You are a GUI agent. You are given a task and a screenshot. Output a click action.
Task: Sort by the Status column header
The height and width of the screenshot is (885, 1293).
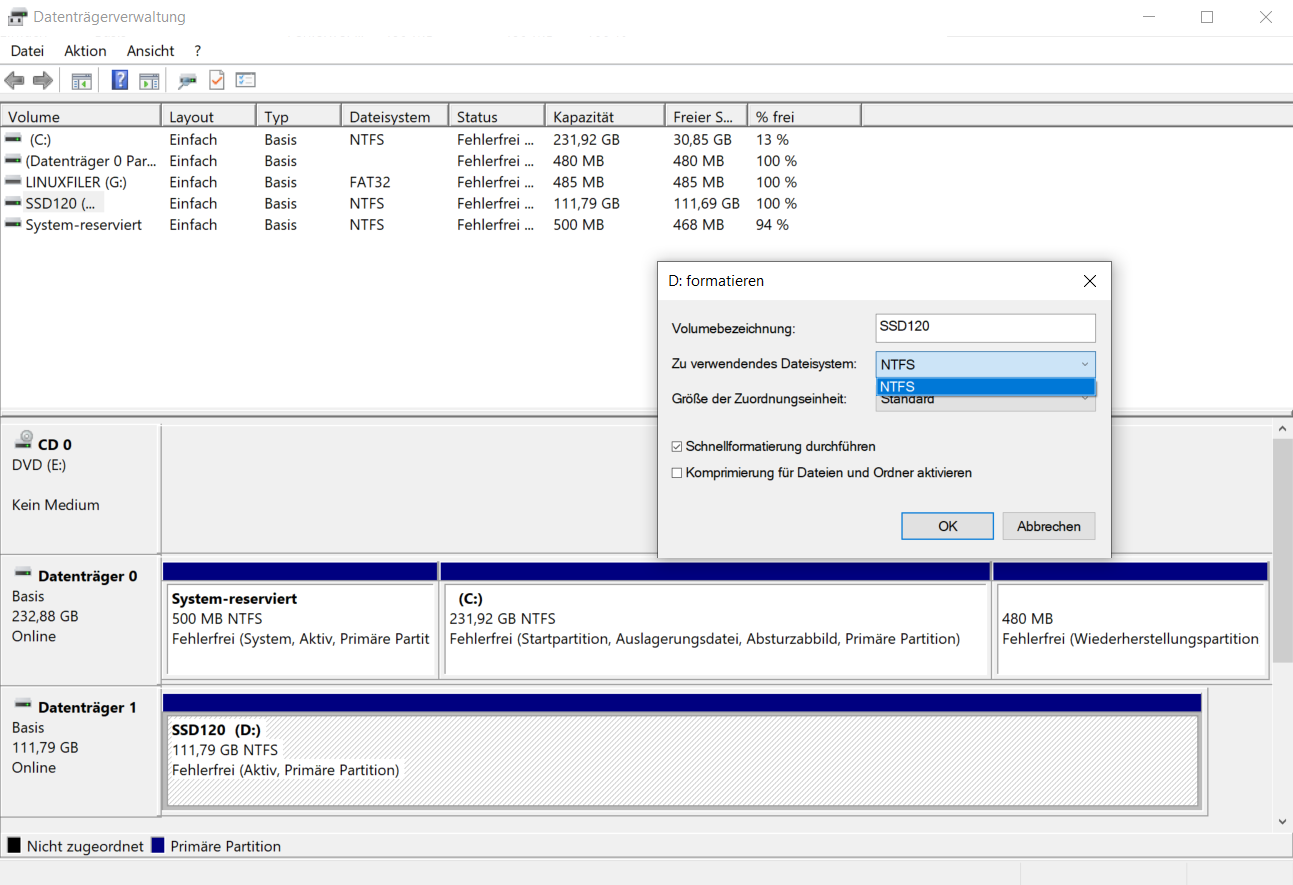point(496,117)
